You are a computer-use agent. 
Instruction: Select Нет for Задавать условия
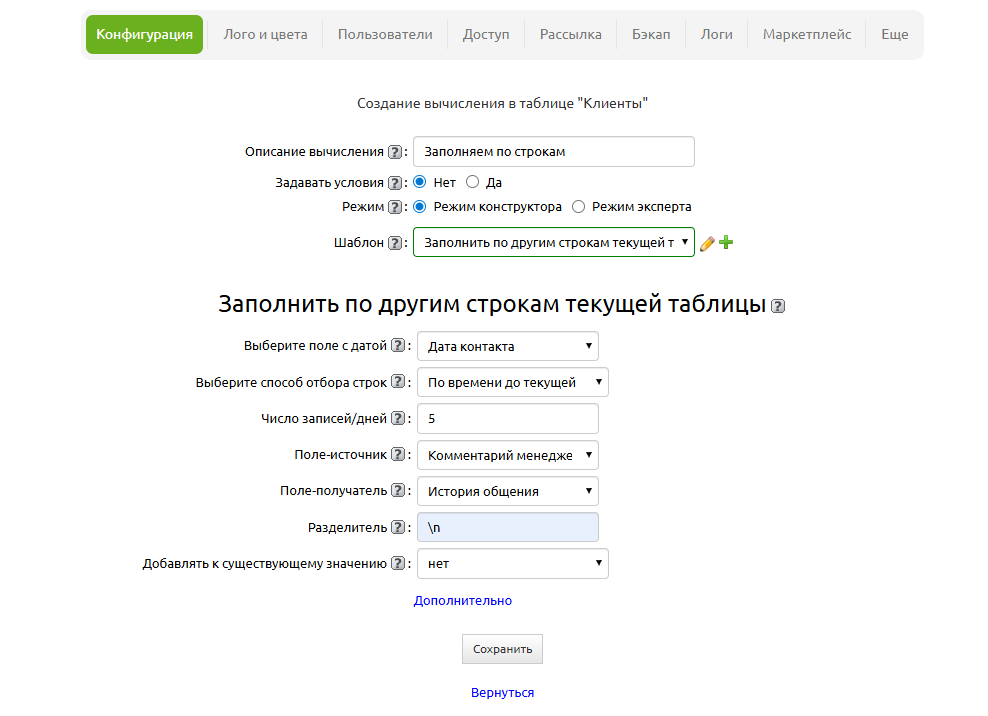pyautogui.click(x=420, y=182)
